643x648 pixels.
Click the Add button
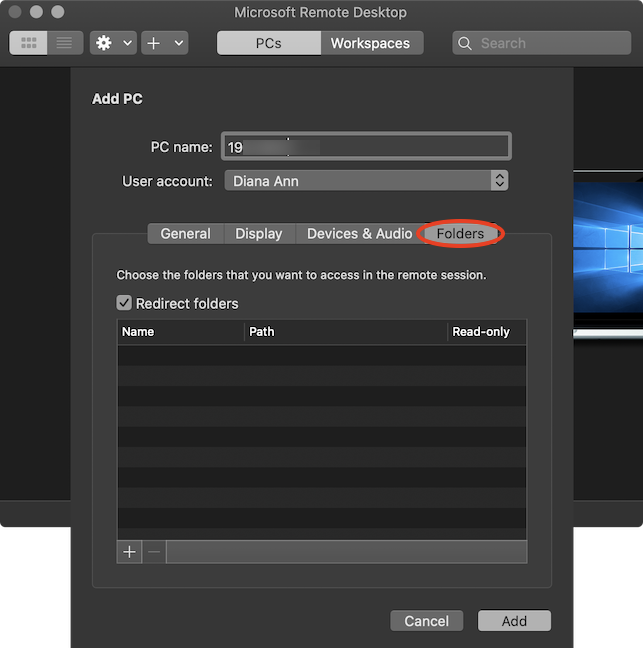514,621
